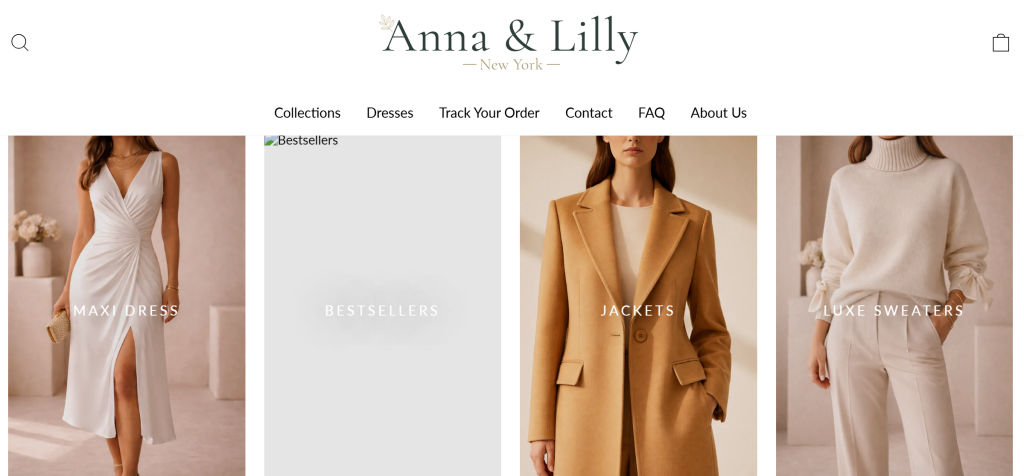Click the leaf emblem beside Anna
This screenshot has width=1024, height=476.
click(387, 24)
